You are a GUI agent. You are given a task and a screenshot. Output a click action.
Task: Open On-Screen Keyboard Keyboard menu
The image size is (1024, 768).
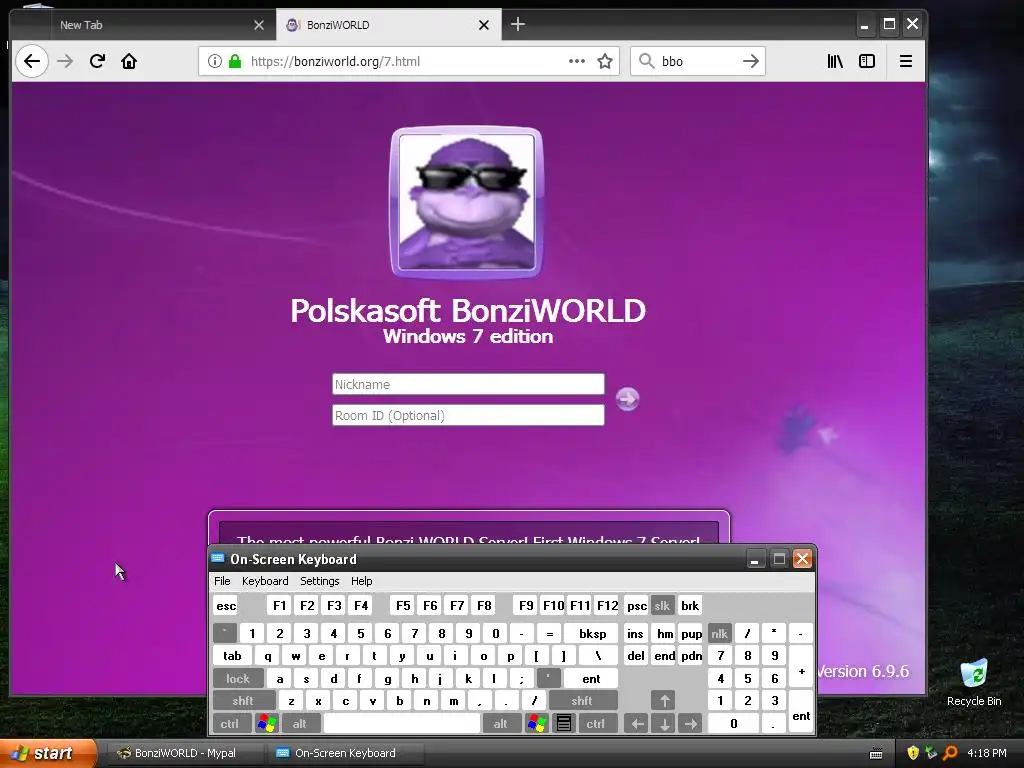pyautogui.click(x=264, y=581)
